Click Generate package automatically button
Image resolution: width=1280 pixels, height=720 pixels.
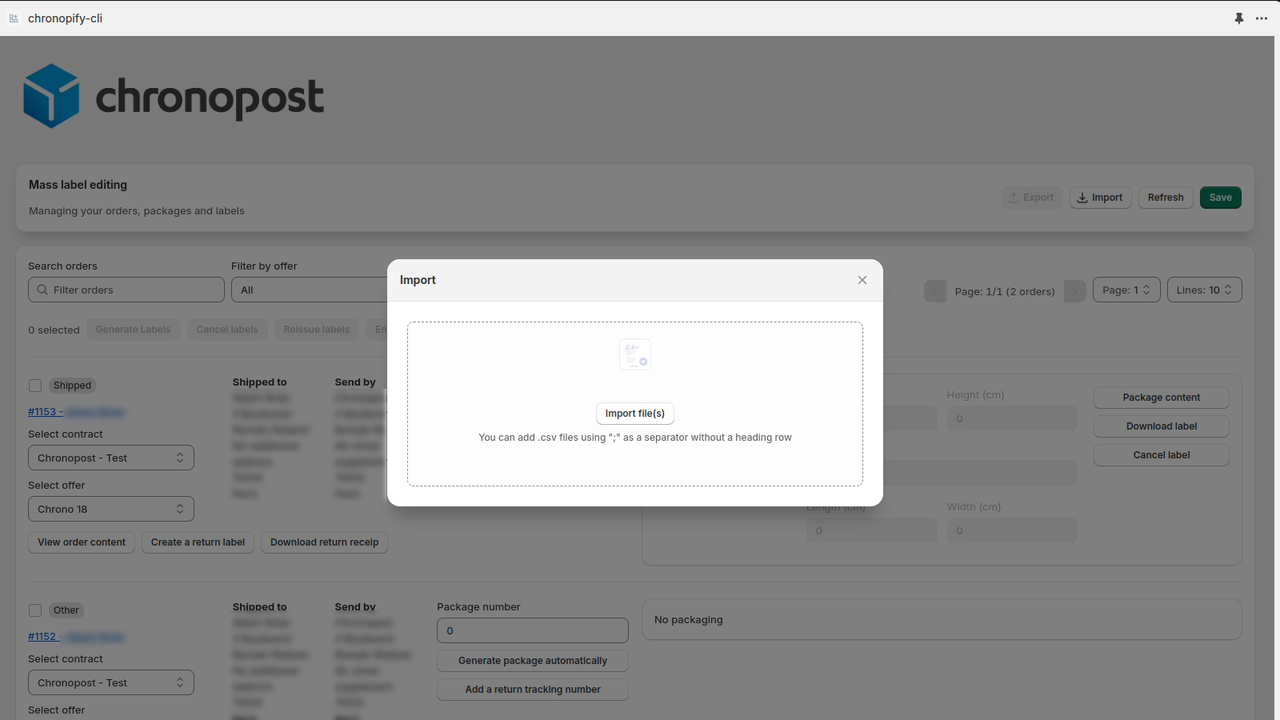[532, 661]
